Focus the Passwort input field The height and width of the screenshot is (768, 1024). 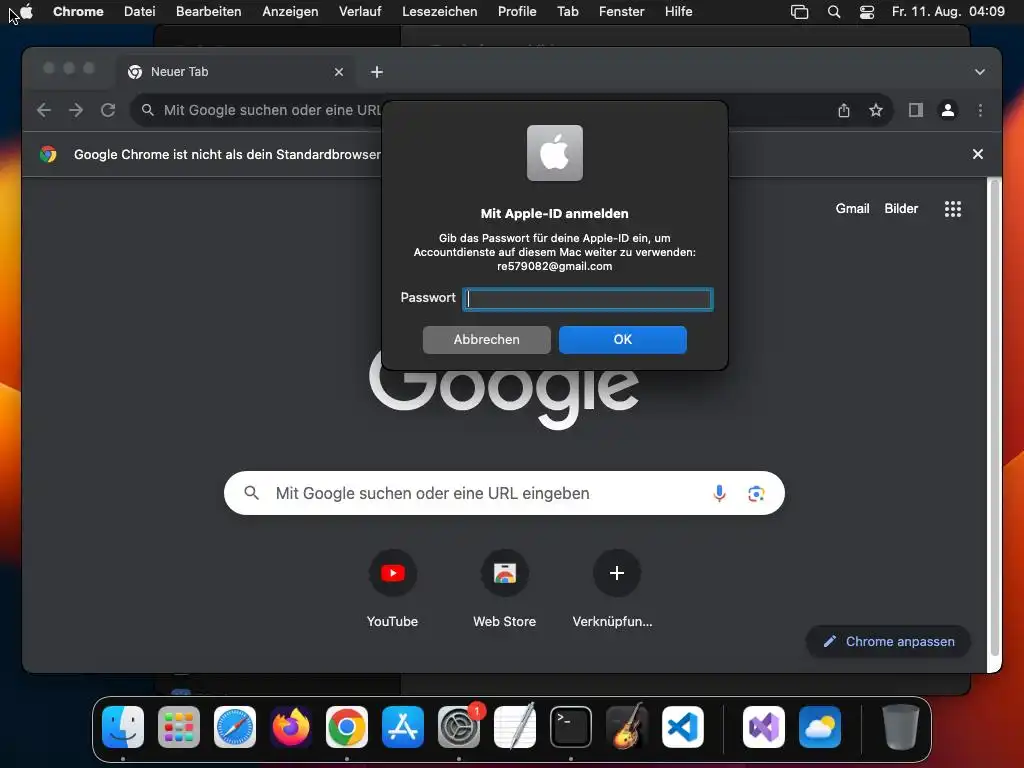(x=588, y=299)
